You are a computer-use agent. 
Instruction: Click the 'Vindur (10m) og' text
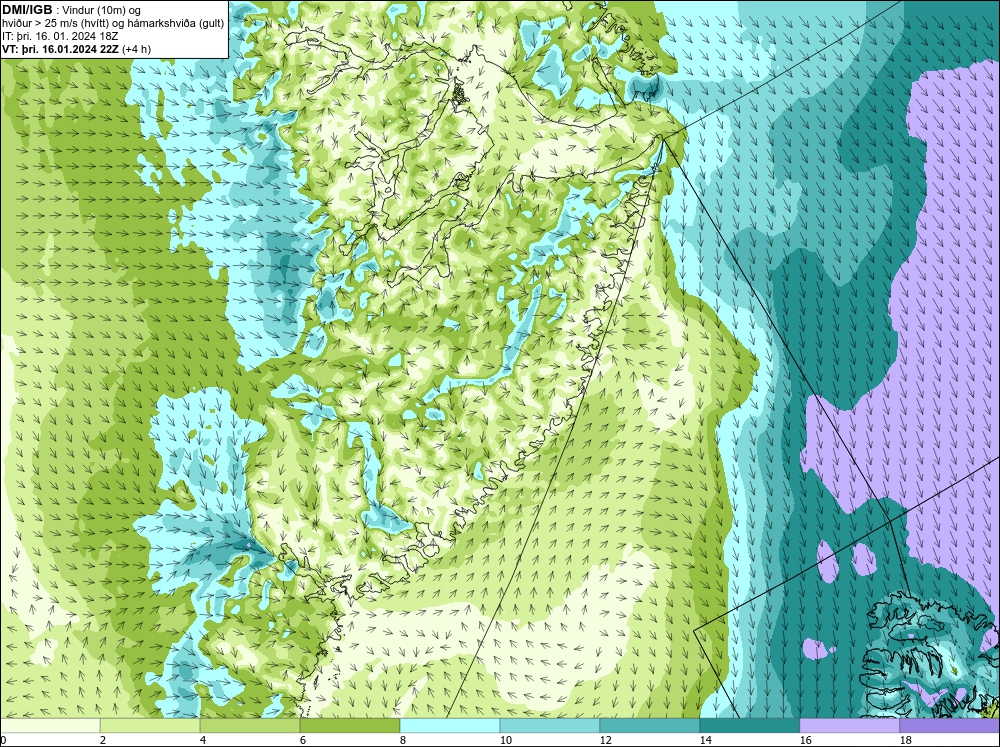(x=102, y=10)
